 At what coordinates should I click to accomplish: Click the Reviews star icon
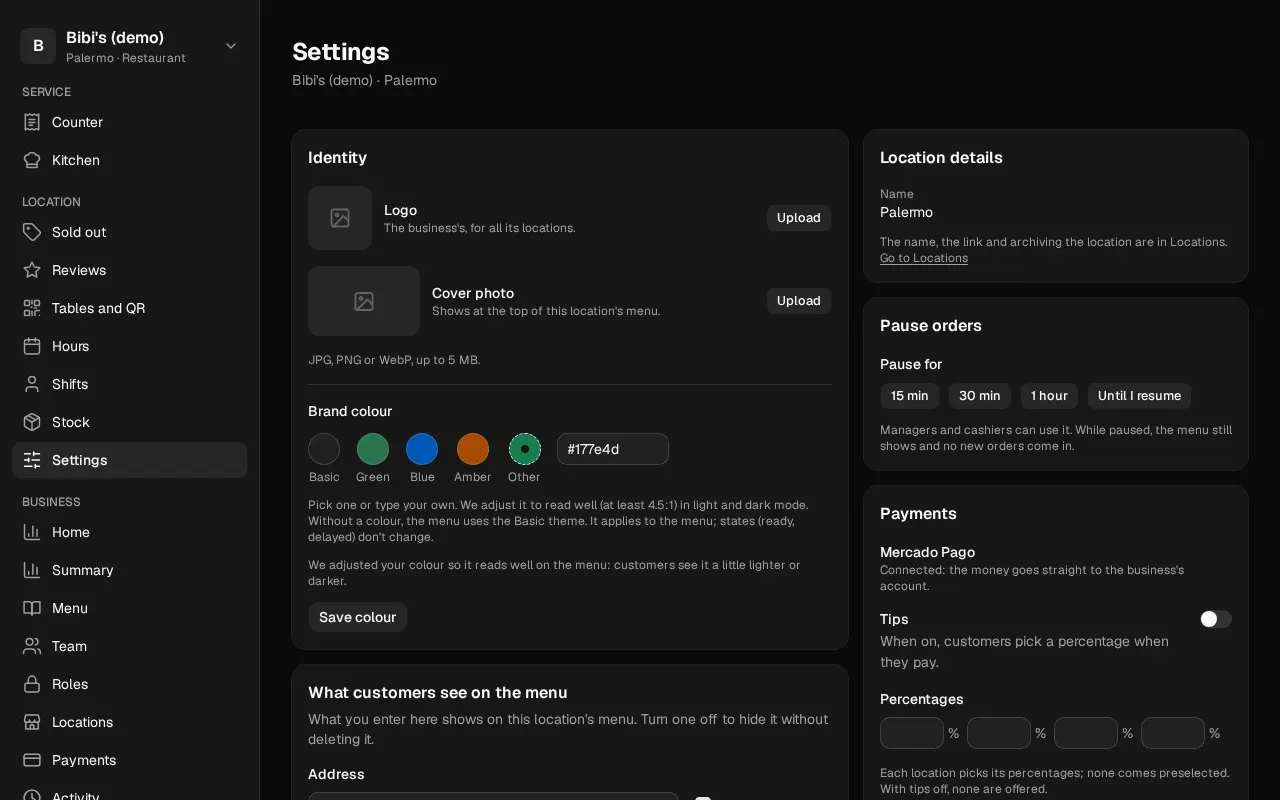32,270
